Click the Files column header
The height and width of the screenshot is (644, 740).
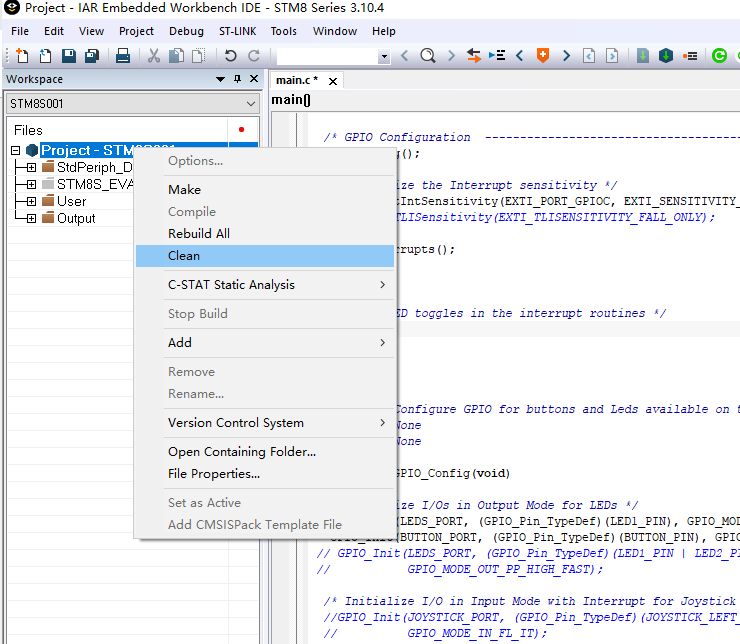tap(118, 130)
